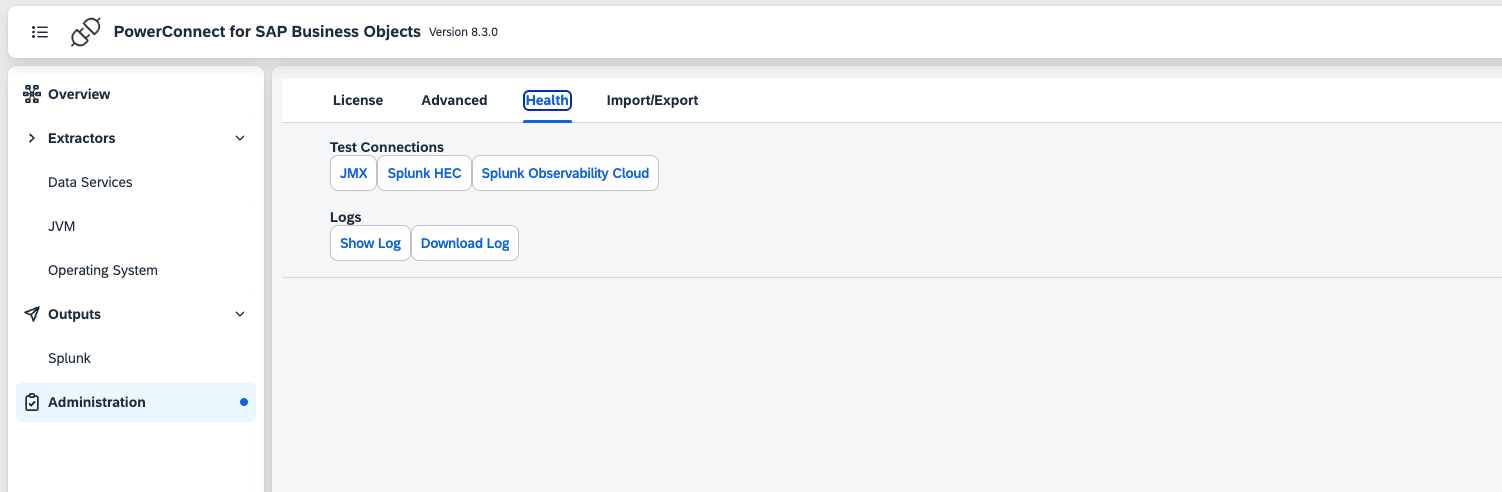This screenshot has height=492, width=1502.
Task: Open Data Services extractor in sidebar
Action: coord(90,182)
